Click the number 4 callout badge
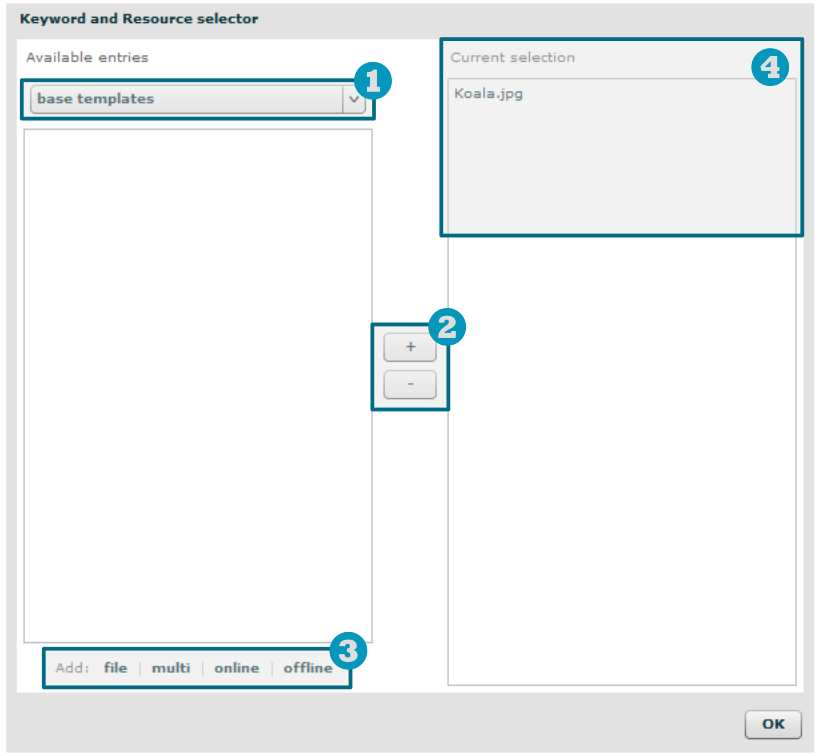This screenshot has height=756, width=821. pos(770,67)
